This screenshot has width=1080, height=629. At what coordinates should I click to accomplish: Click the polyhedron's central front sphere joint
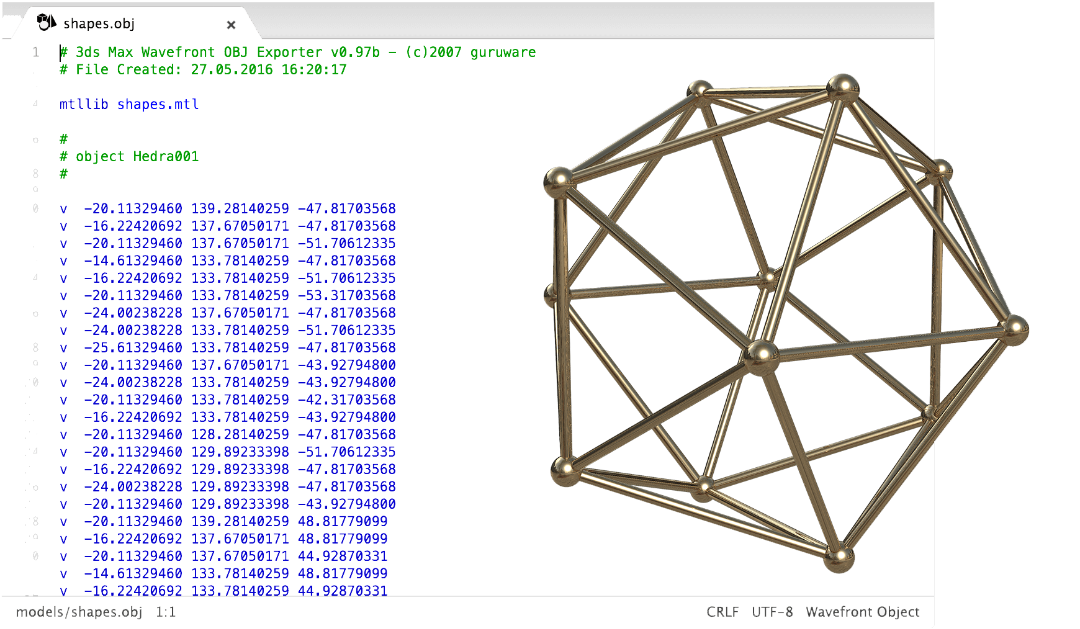tap(760, 354)
